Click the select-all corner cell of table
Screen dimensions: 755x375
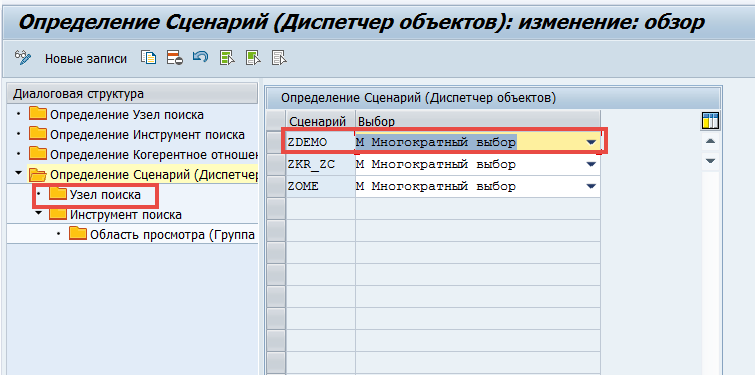coord(276,121)
